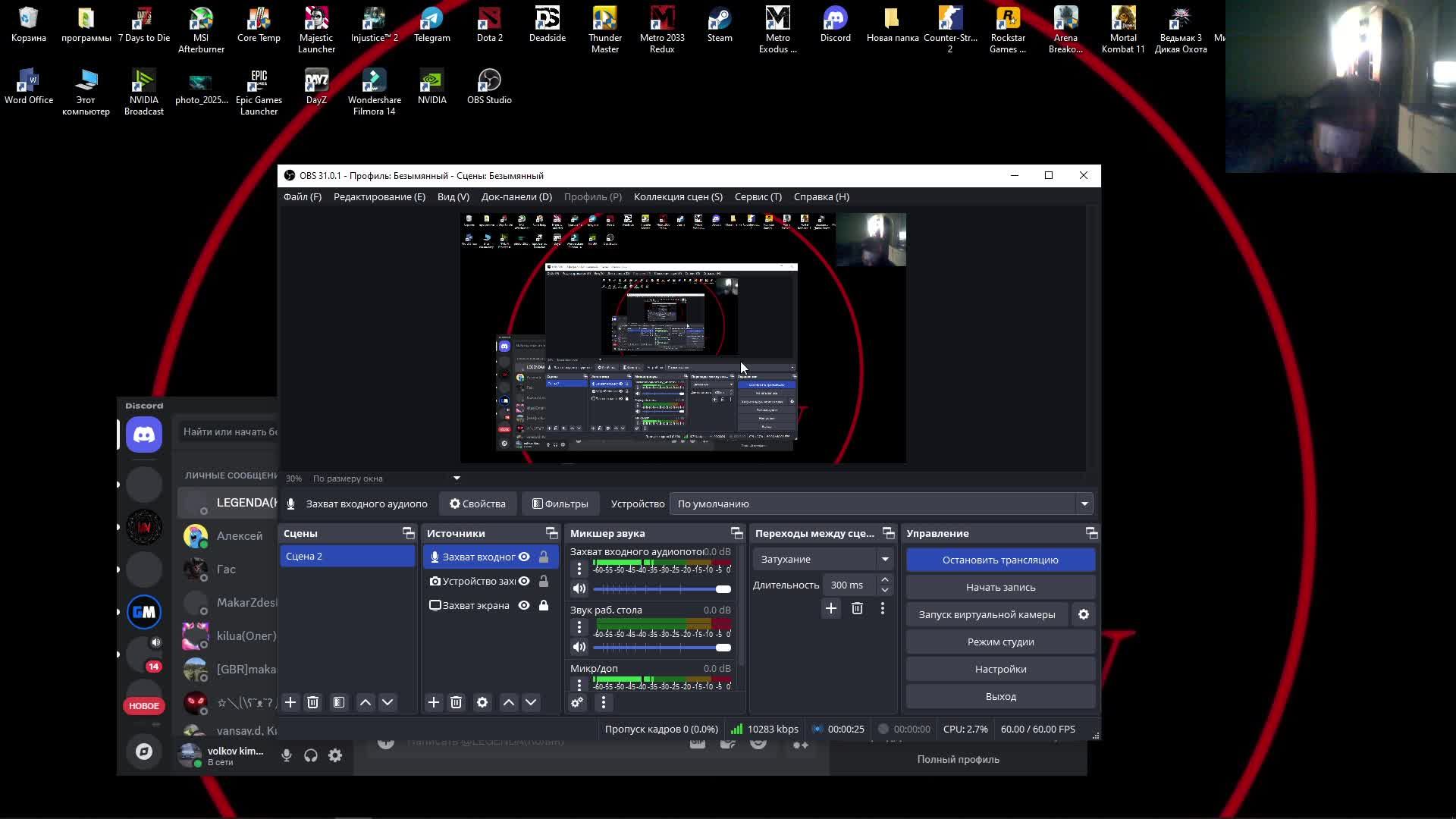Move selected source up
The image size is (1456, 819).
509,702
